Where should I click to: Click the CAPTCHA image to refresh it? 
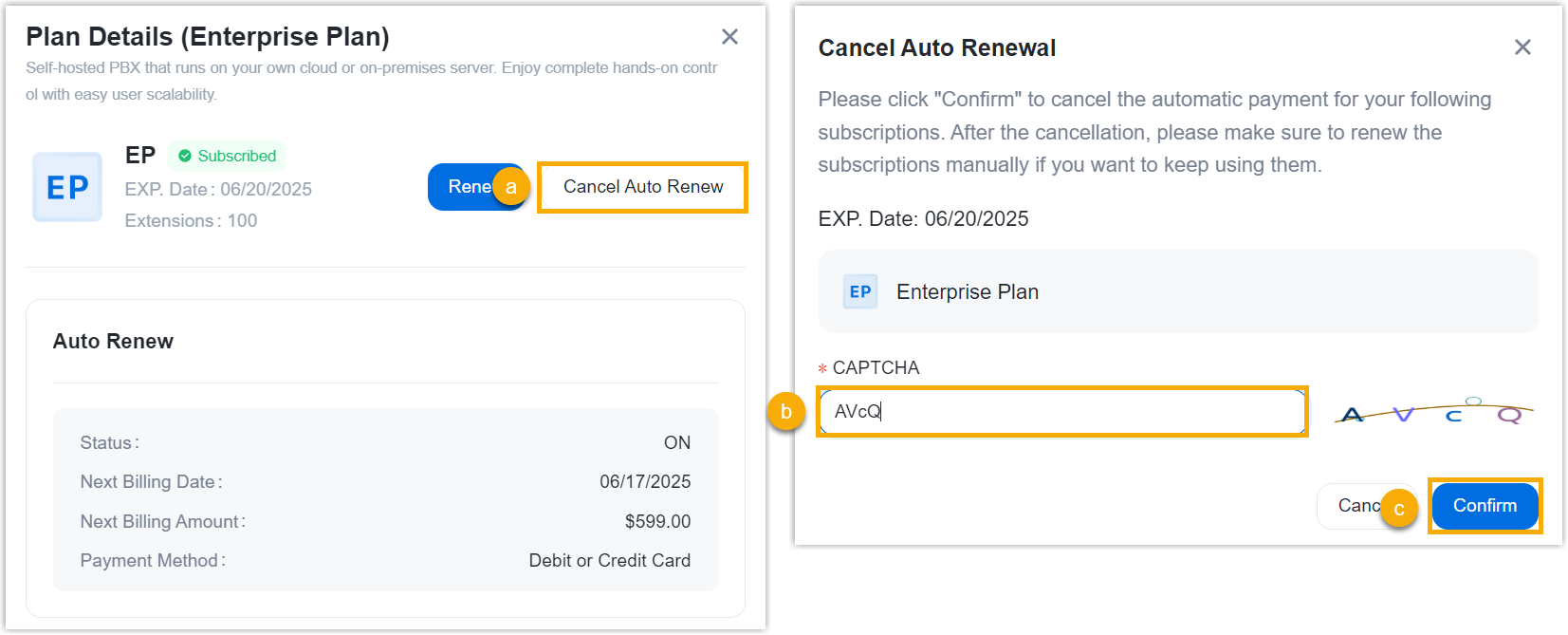click(x=1433, y=413)
